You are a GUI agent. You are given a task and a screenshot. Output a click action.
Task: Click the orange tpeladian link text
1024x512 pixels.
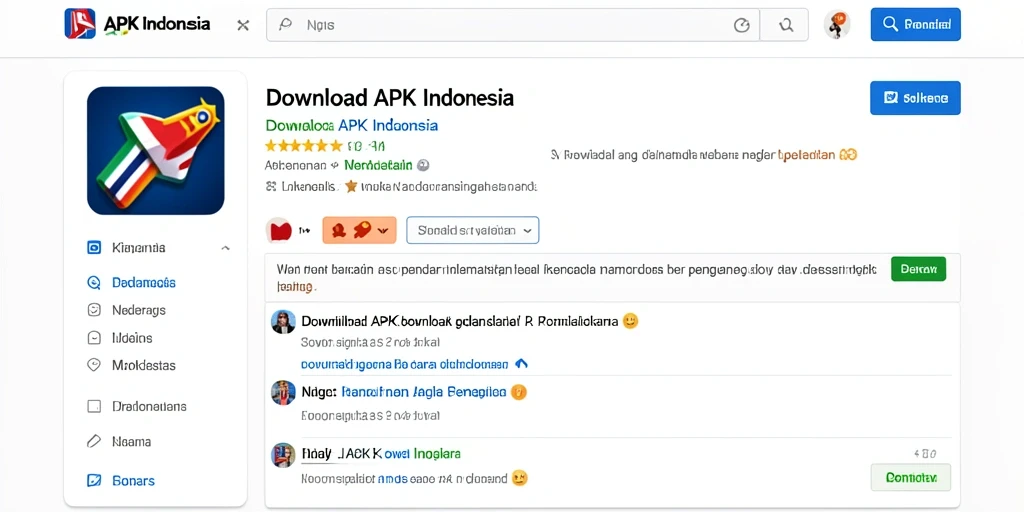point(807,155)
